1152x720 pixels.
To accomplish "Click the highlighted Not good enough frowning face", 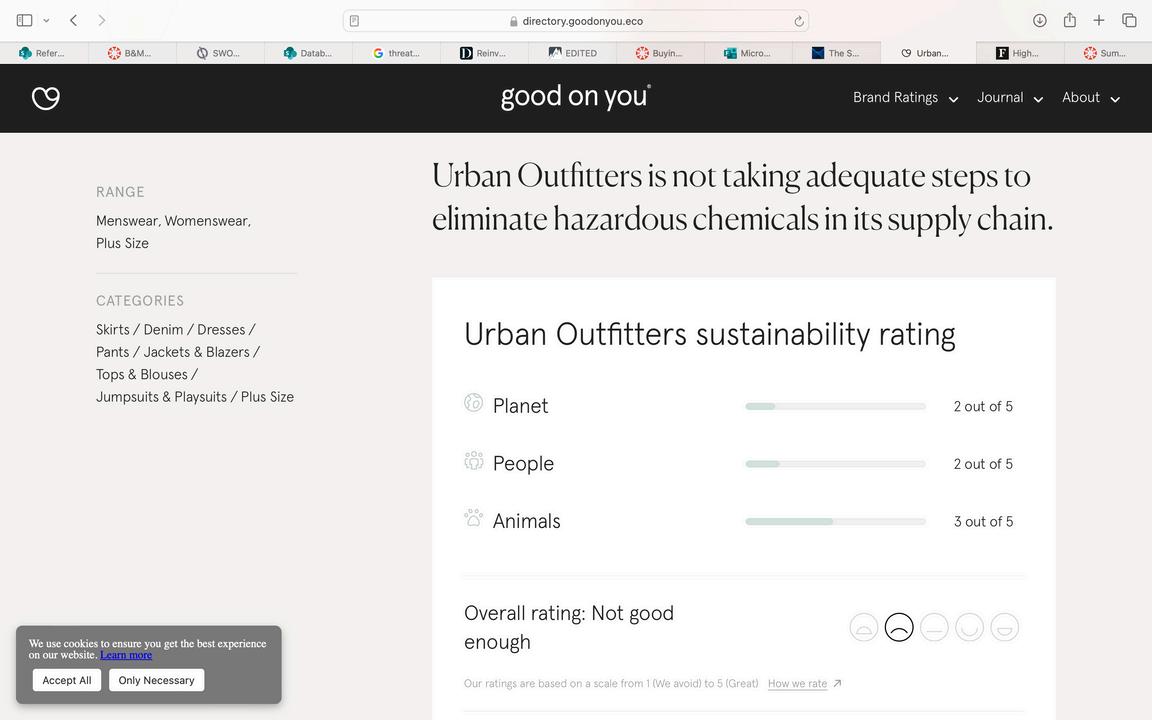I will click(899, 627).
